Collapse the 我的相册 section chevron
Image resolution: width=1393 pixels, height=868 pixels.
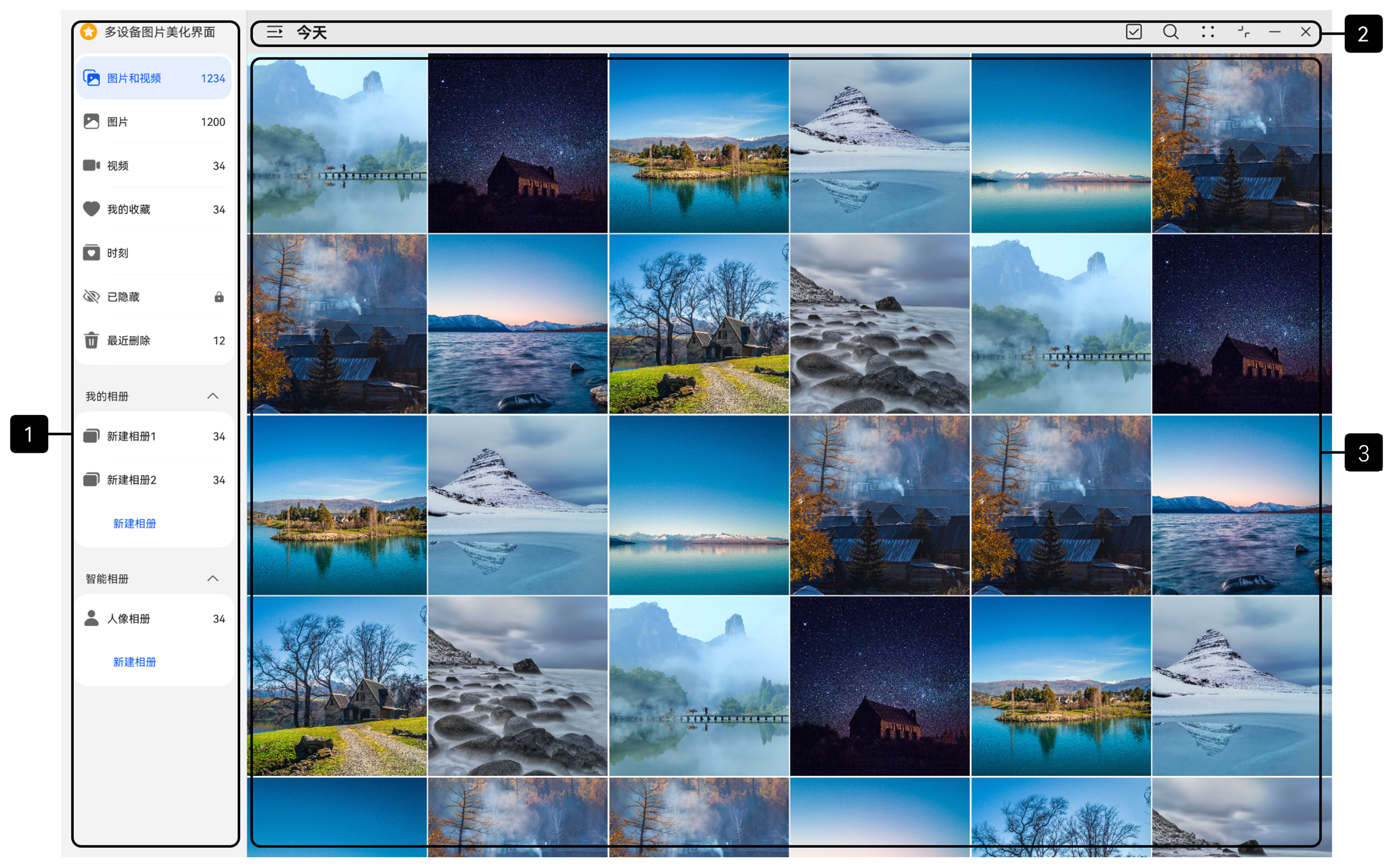(213, 396)
